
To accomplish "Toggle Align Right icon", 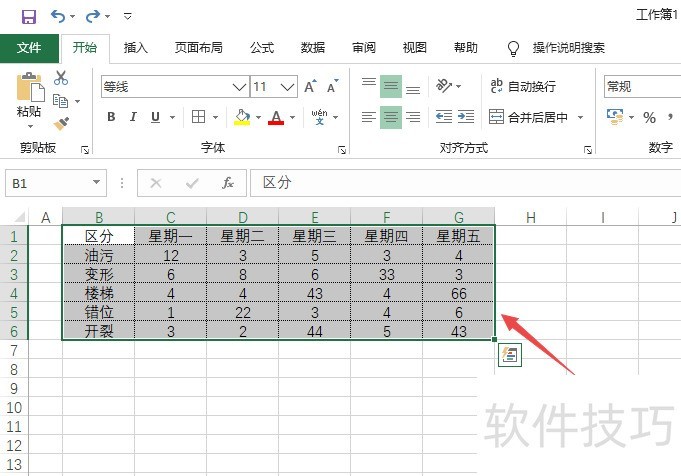I will [x=413, y=117].
